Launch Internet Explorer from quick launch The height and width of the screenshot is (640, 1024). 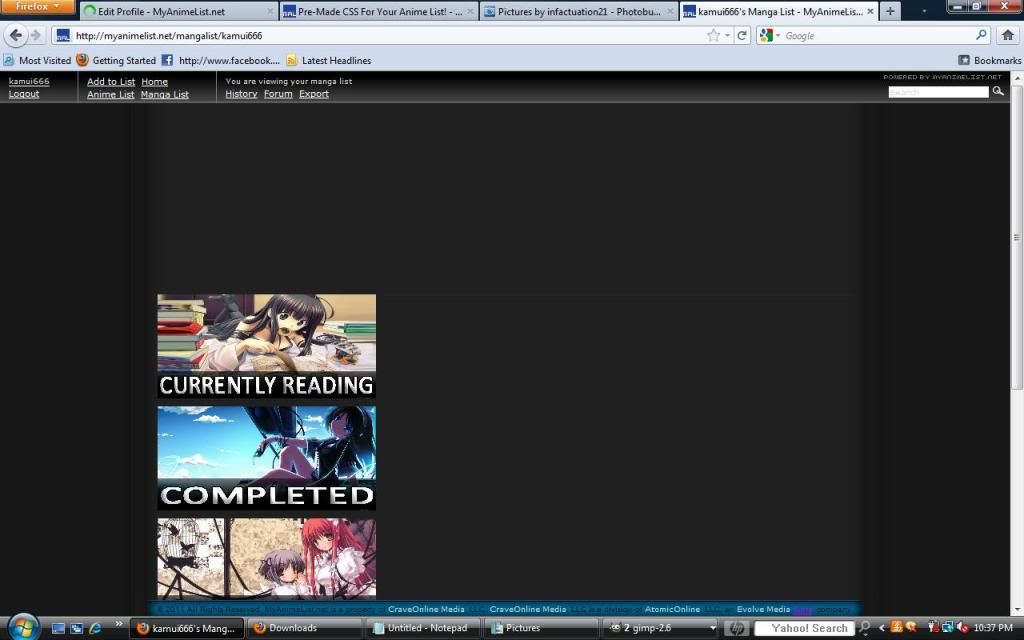click(x=95, y=628)
